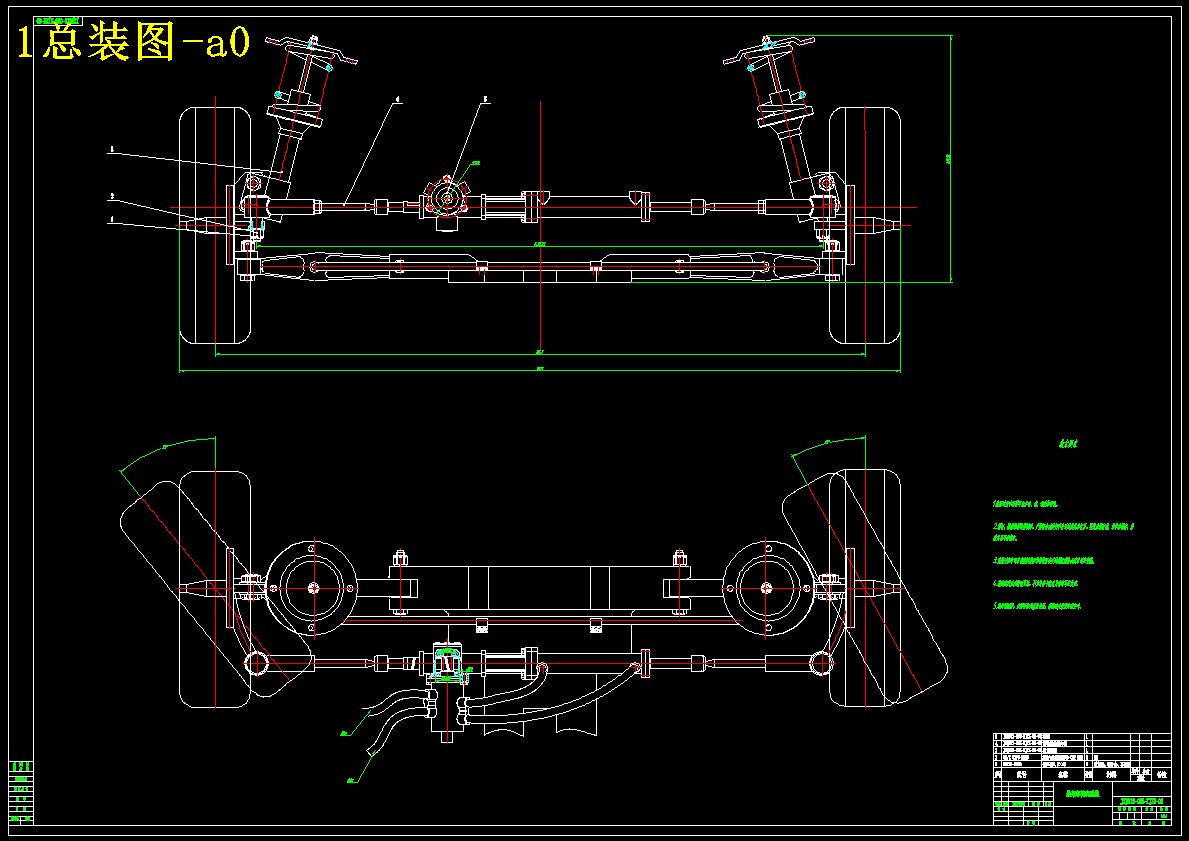Click the green drawing number in the title block
Image resolution: width=1189 pixels, height=841 pixels.
pos(1141,802)
